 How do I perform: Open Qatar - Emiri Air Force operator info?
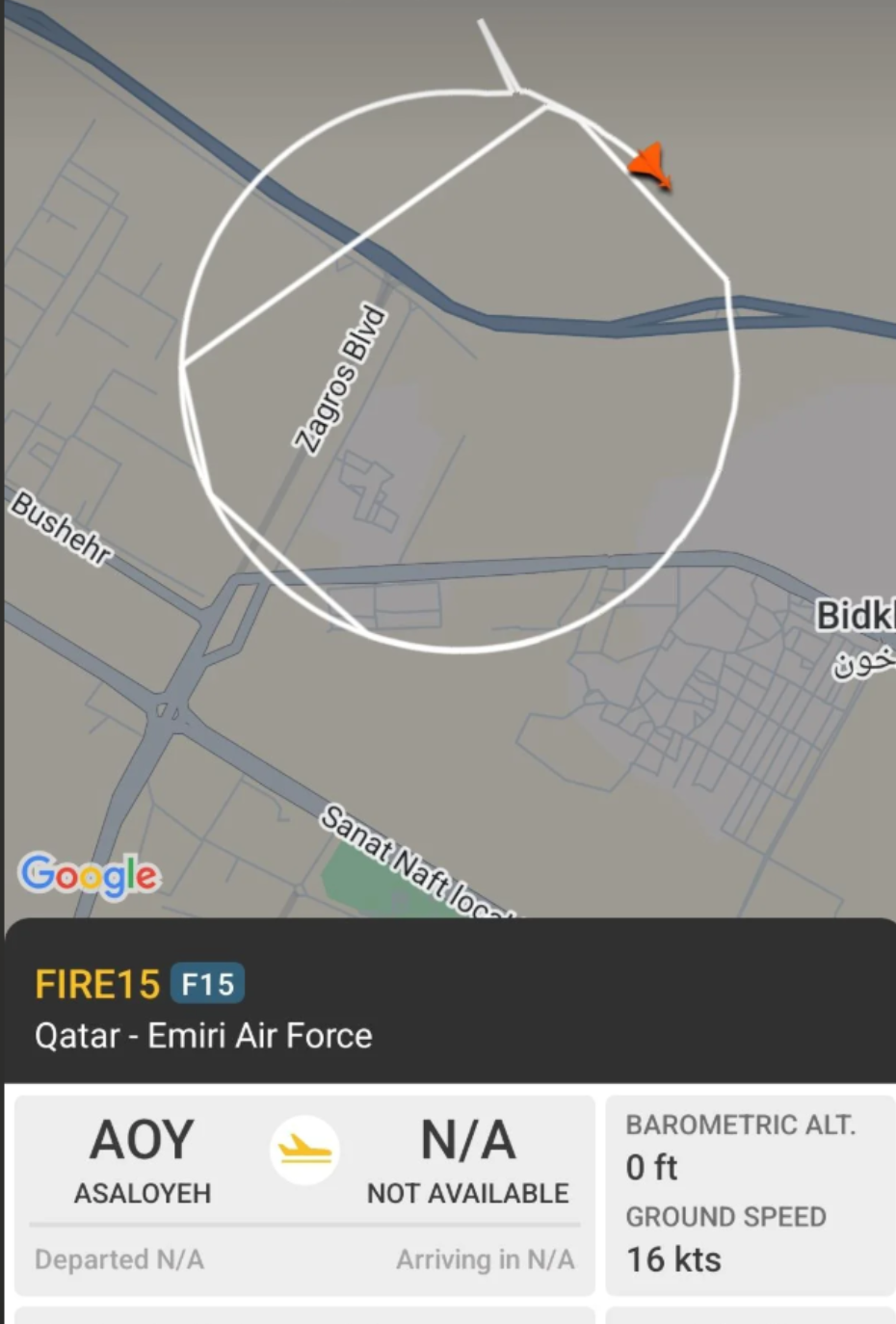[x=203, y=1036]
